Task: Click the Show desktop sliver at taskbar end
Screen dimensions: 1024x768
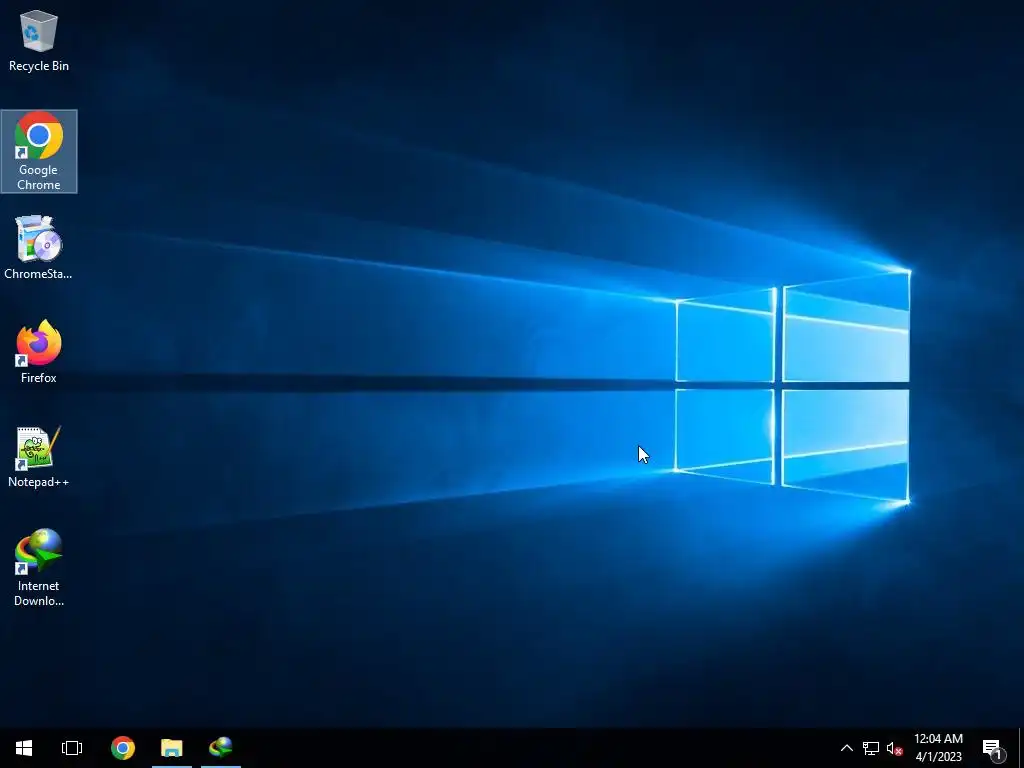Action: (x=1020, y=748)
